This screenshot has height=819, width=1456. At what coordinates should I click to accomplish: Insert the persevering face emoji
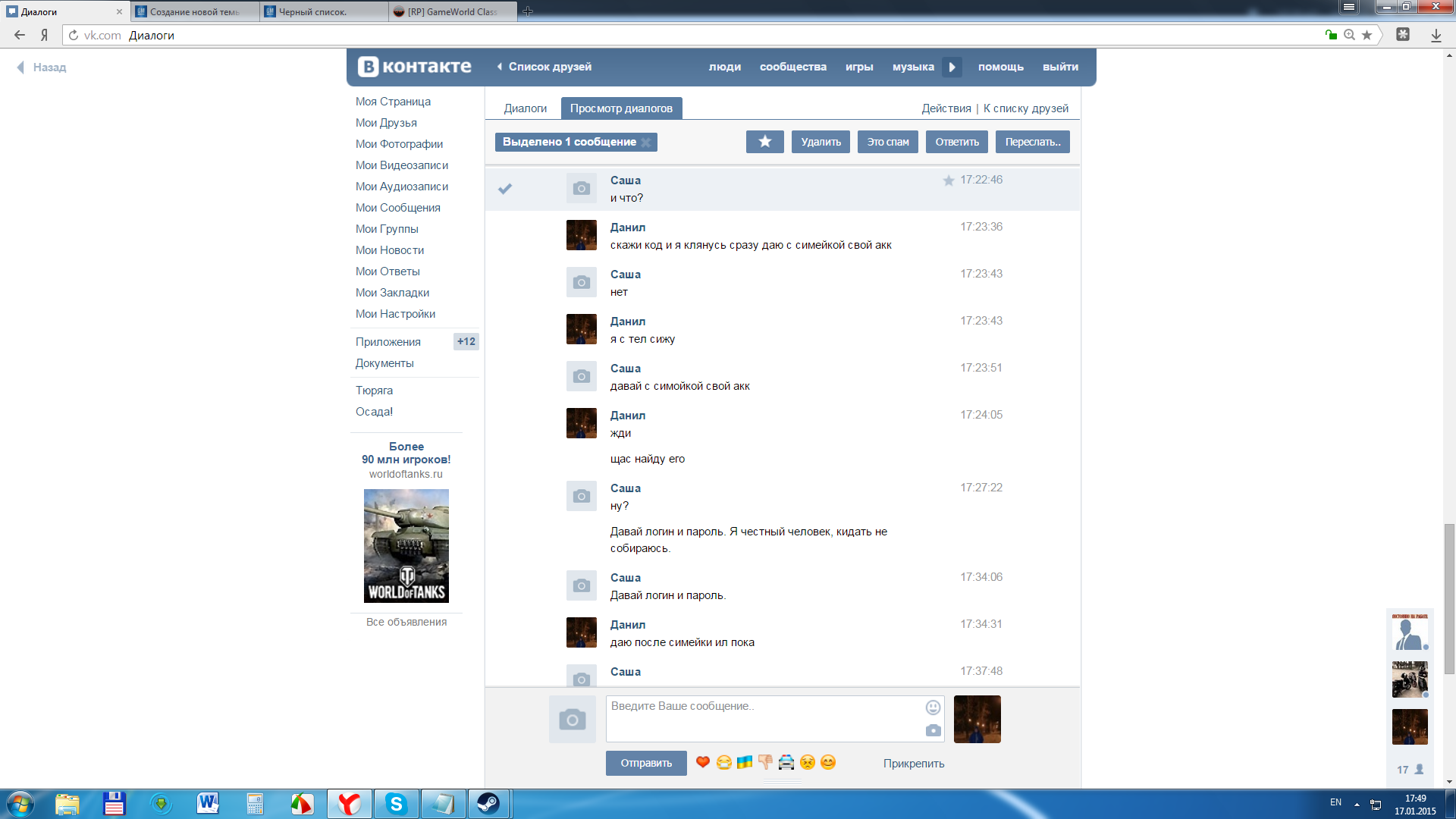click(808, 762)
